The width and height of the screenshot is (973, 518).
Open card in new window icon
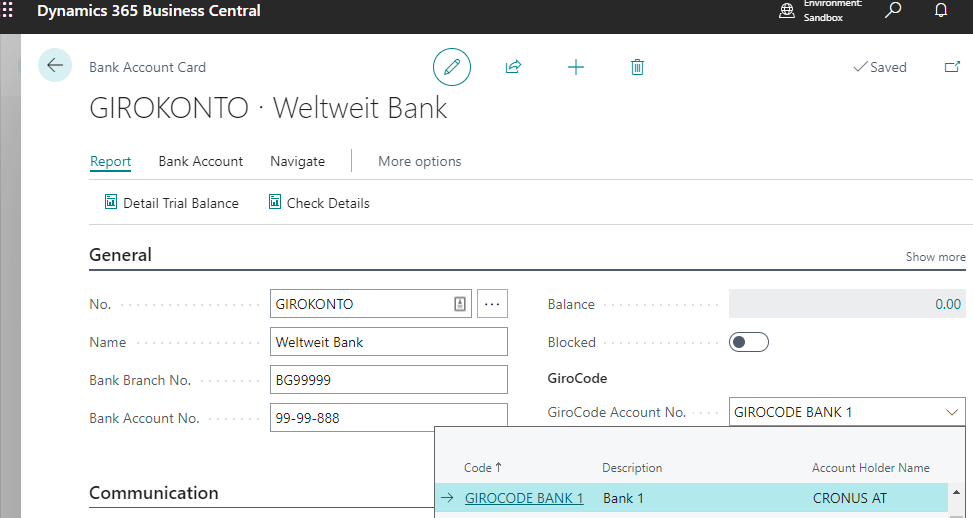[951, 67]
